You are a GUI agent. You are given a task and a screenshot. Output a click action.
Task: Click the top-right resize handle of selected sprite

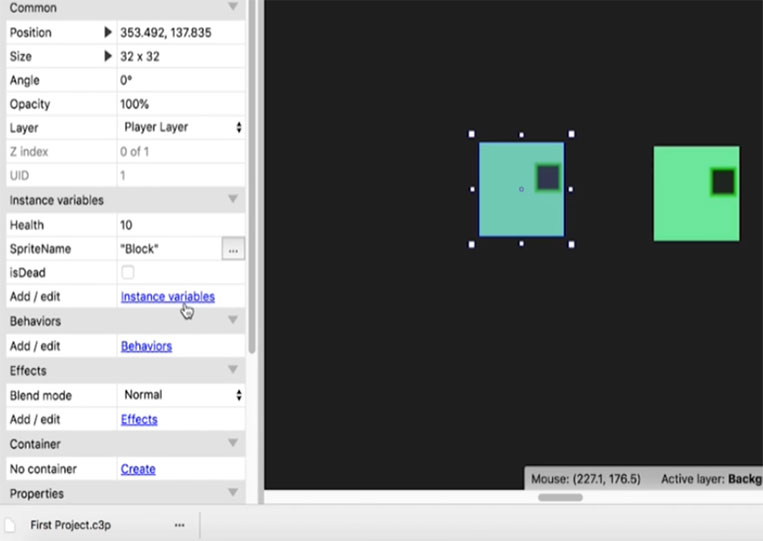(x=571, y=134)
